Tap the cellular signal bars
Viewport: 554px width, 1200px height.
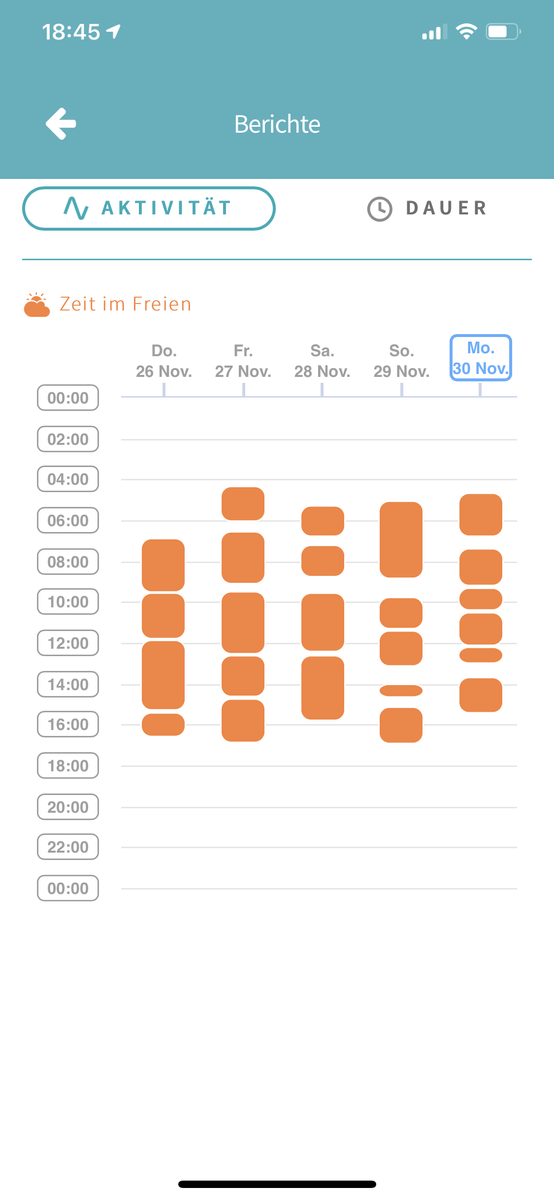coord(433,33)
